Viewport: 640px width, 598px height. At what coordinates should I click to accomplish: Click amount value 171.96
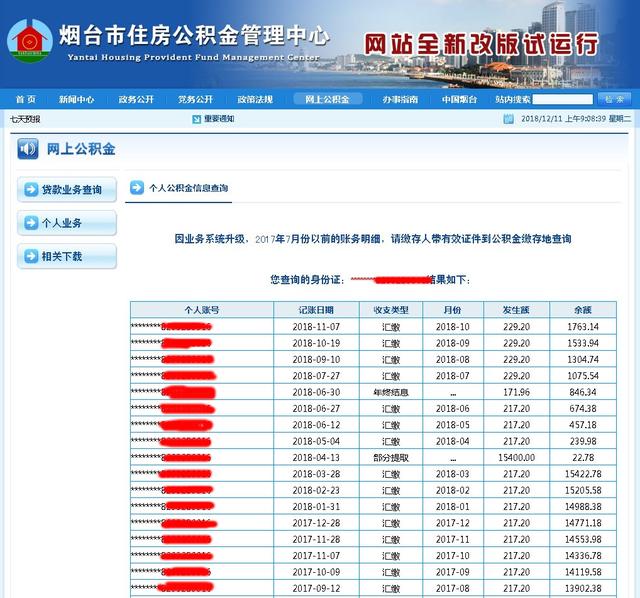coord(516,392)
